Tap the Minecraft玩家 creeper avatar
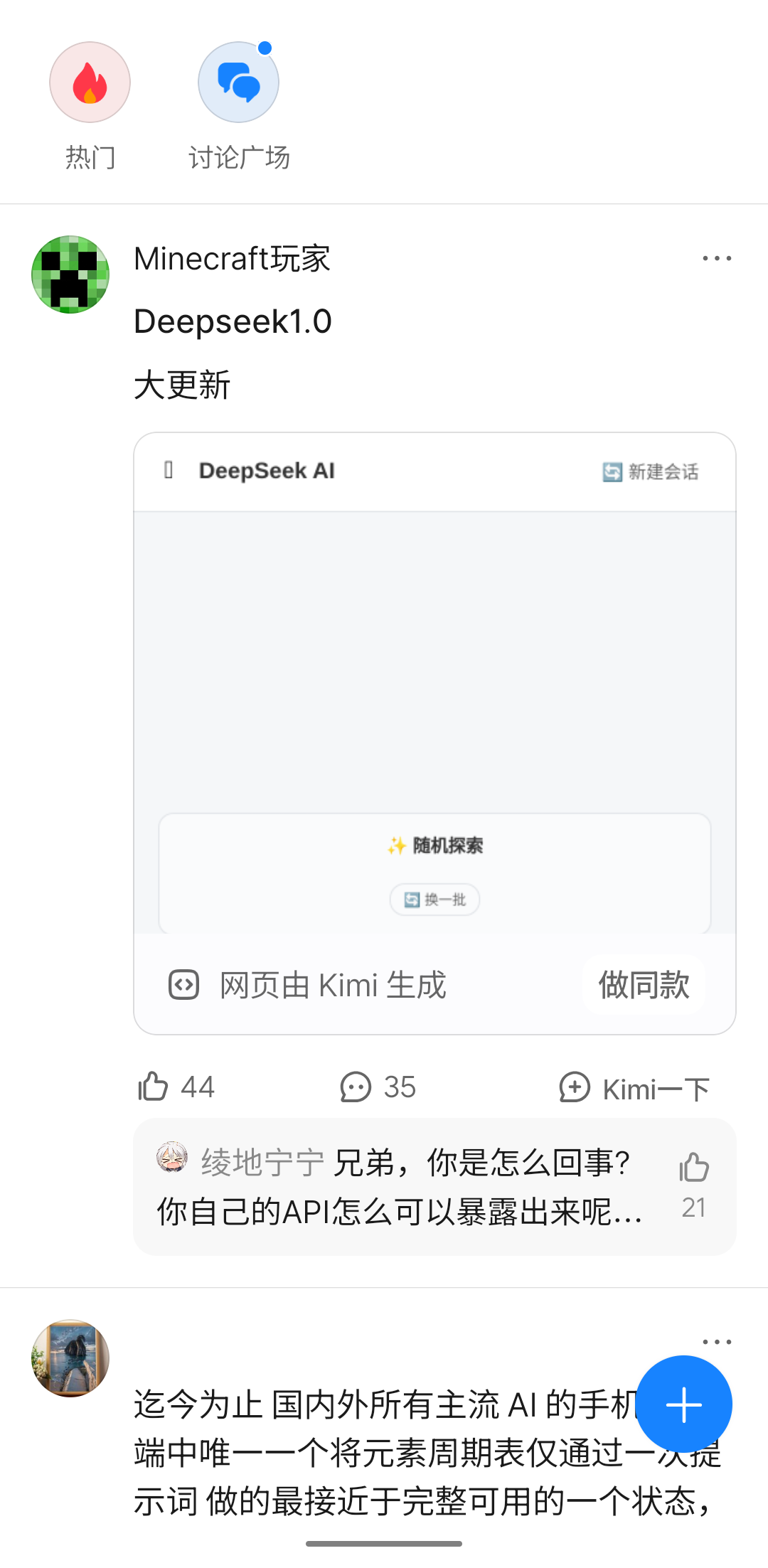This screenshot has height=1568, width=768. pyautogui.click(x=70, y=274)
